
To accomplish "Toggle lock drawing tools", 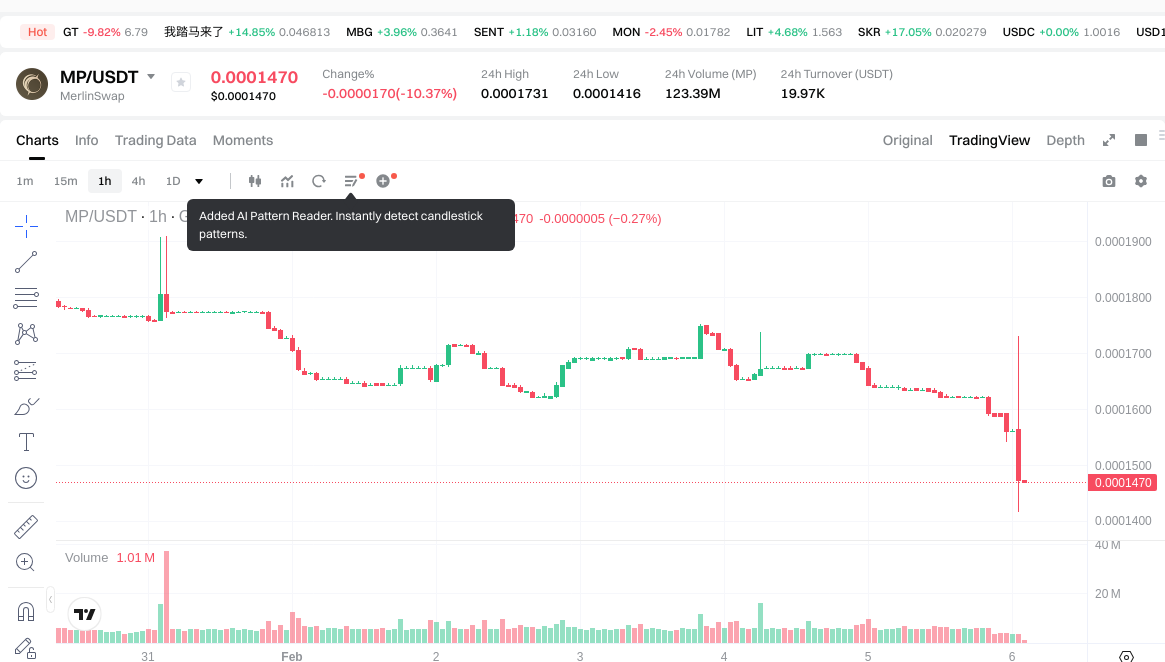I will click(26, 648).
